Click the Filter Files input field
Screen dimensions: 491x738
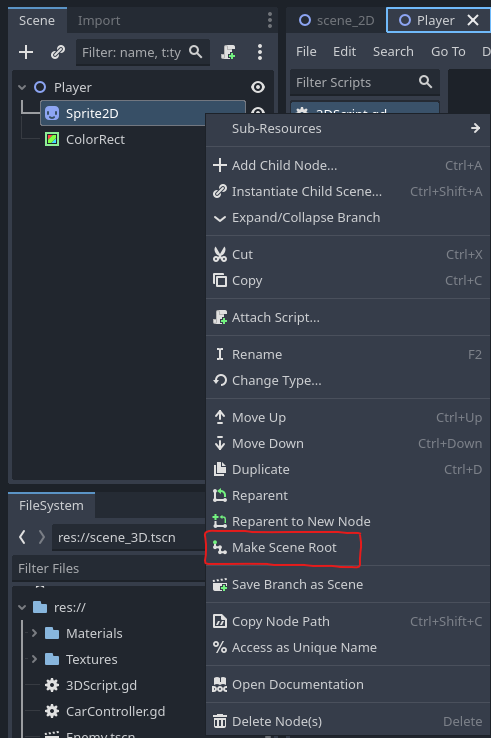point(108,568)
